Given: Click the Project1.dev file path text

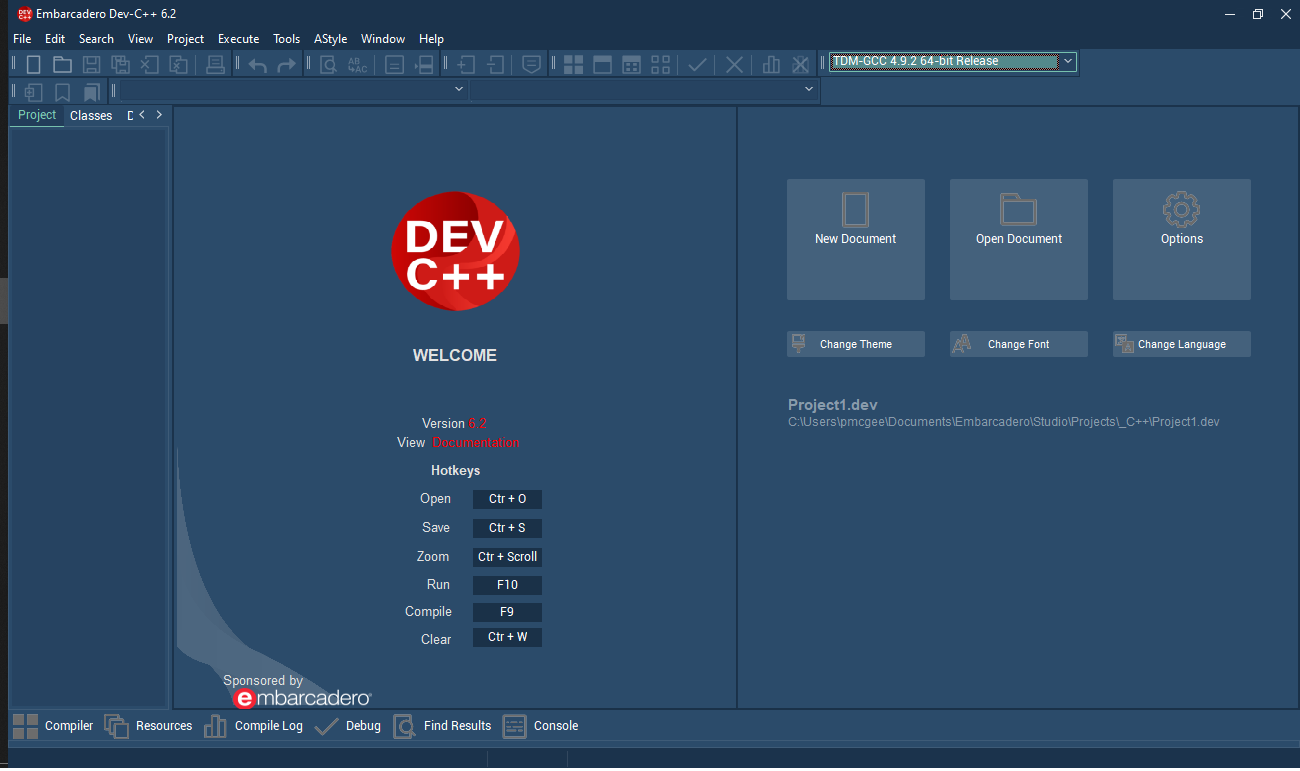Looking at the screenshot, I should pos(1004,422).
